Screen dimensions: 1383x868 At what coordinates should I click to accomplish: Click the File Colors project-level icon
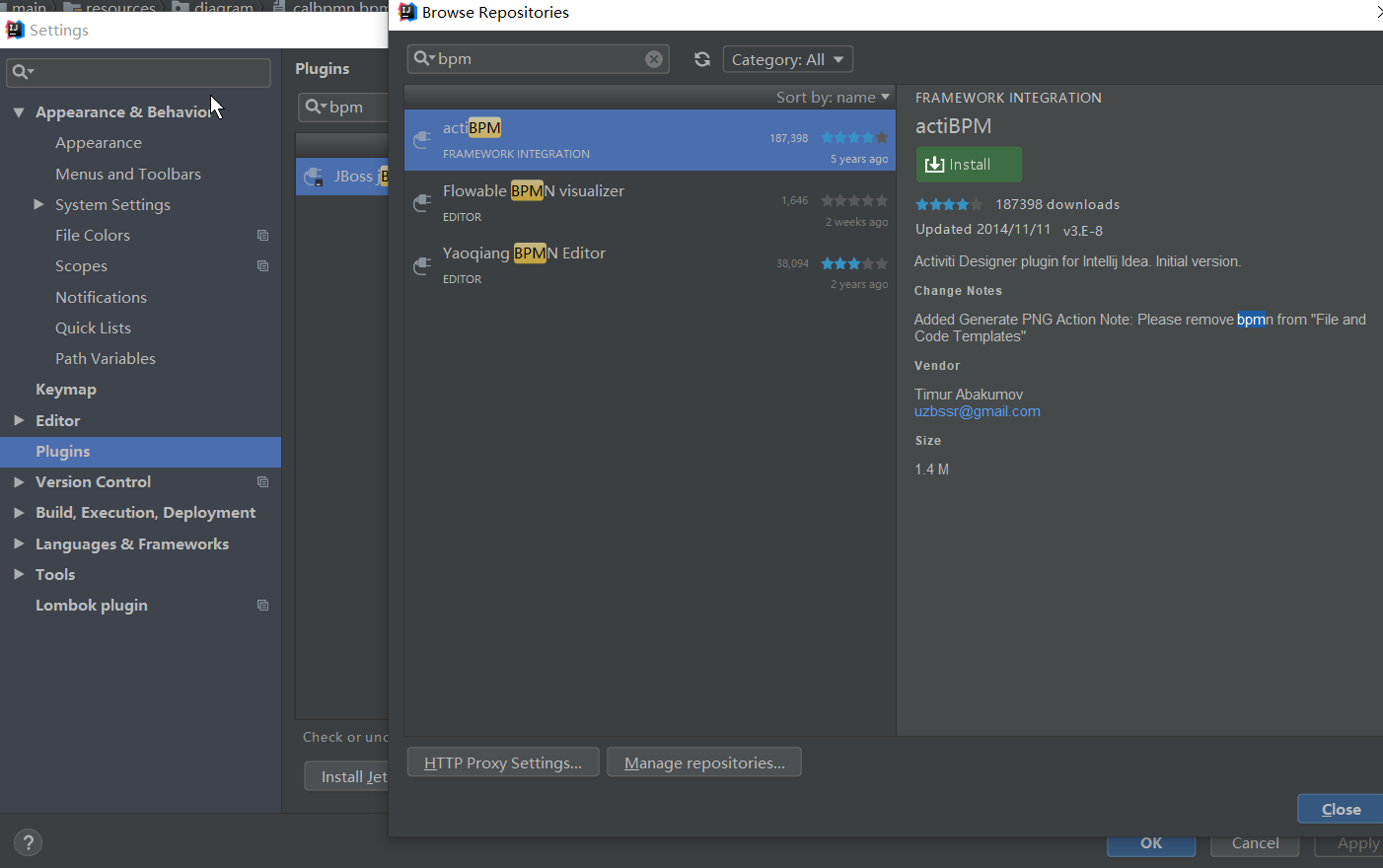pos(262,236)
